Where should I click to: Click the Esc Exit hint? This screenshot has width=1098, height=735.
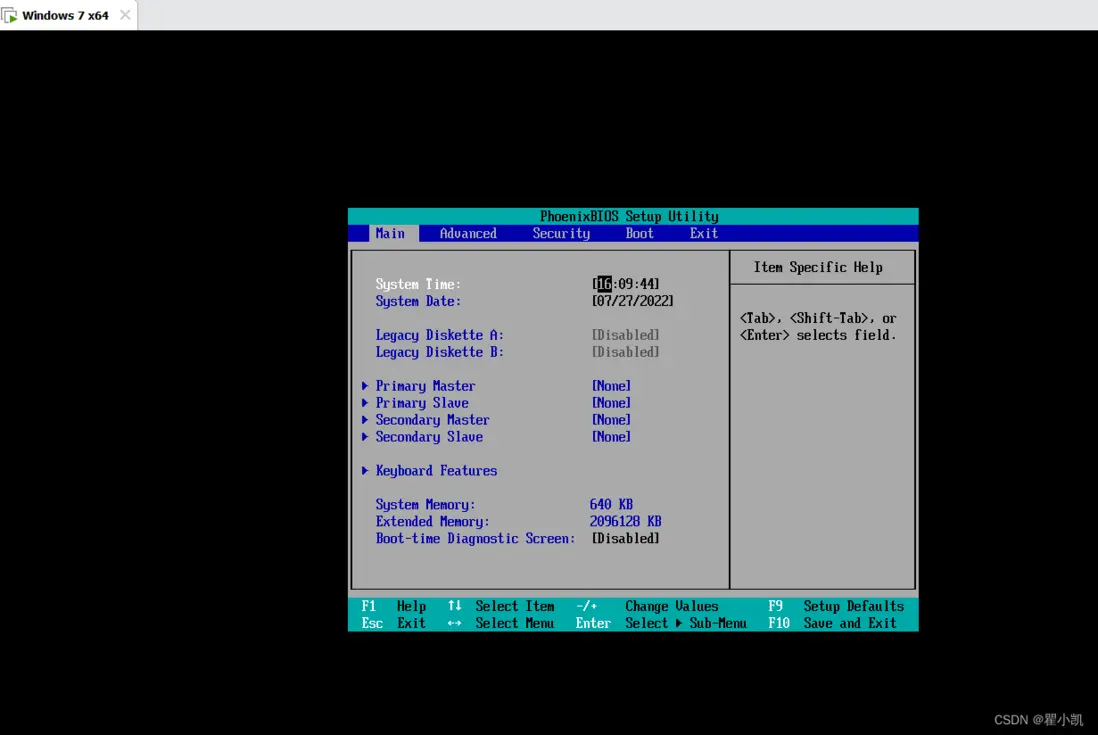pyautogui.click(x=394, y=623)
